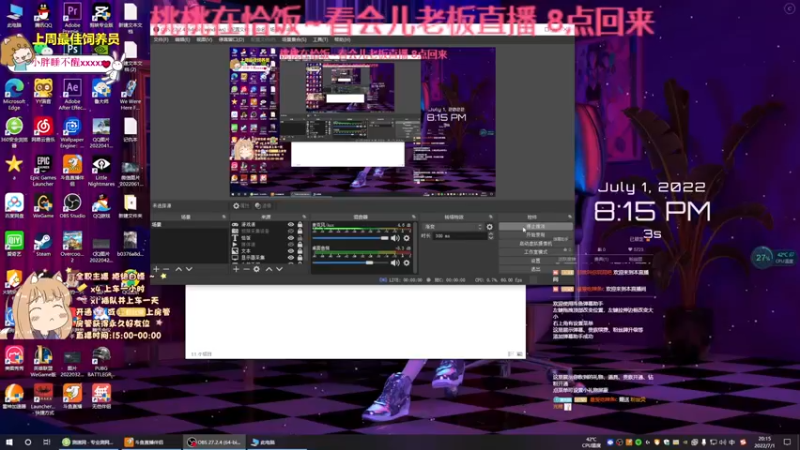
Task: Click the 桌面音频 volume slider
Action: [x=351, y=263]
